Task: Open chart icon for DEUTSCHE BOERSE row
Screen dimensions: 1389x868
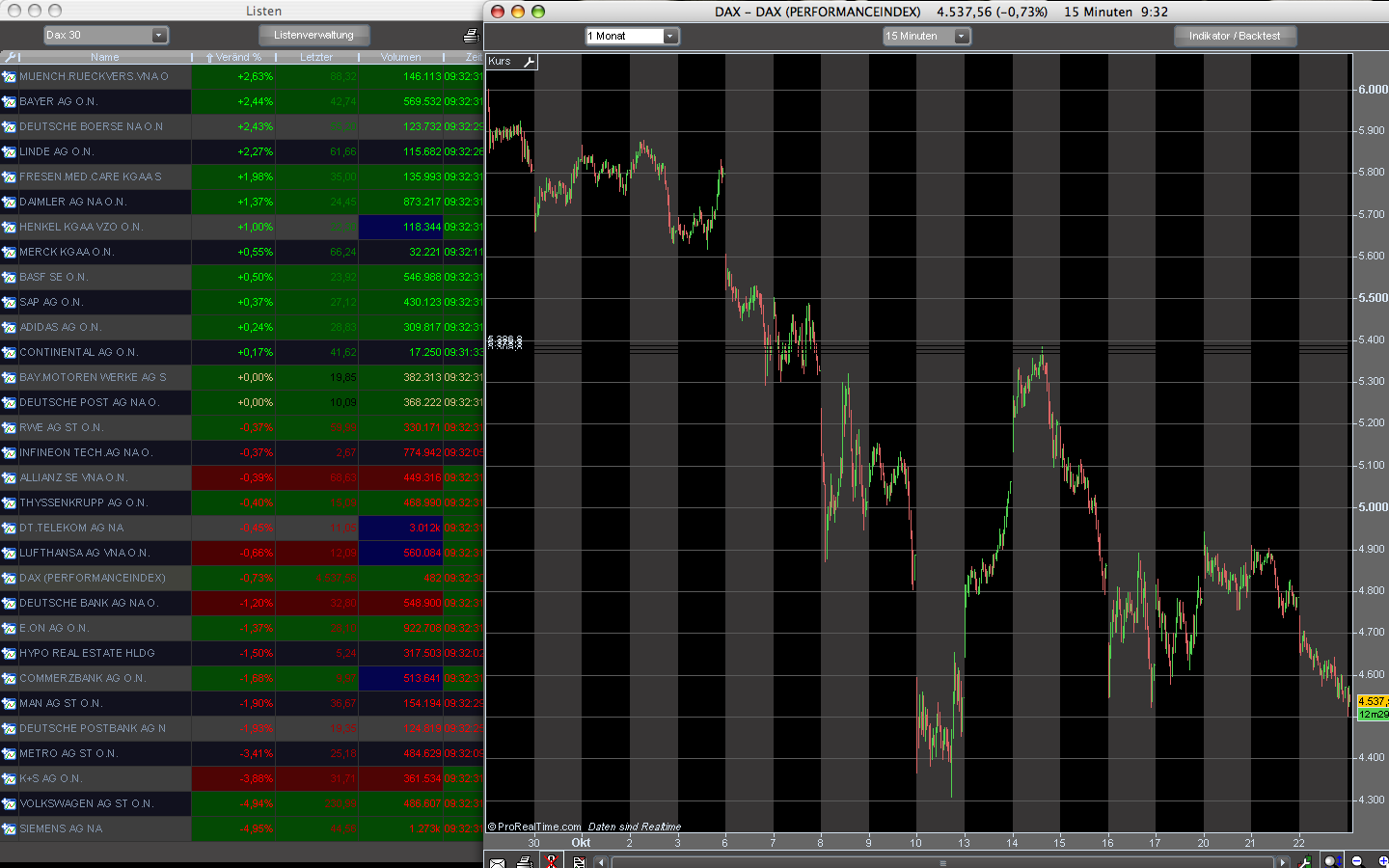Action: point(9,126)
